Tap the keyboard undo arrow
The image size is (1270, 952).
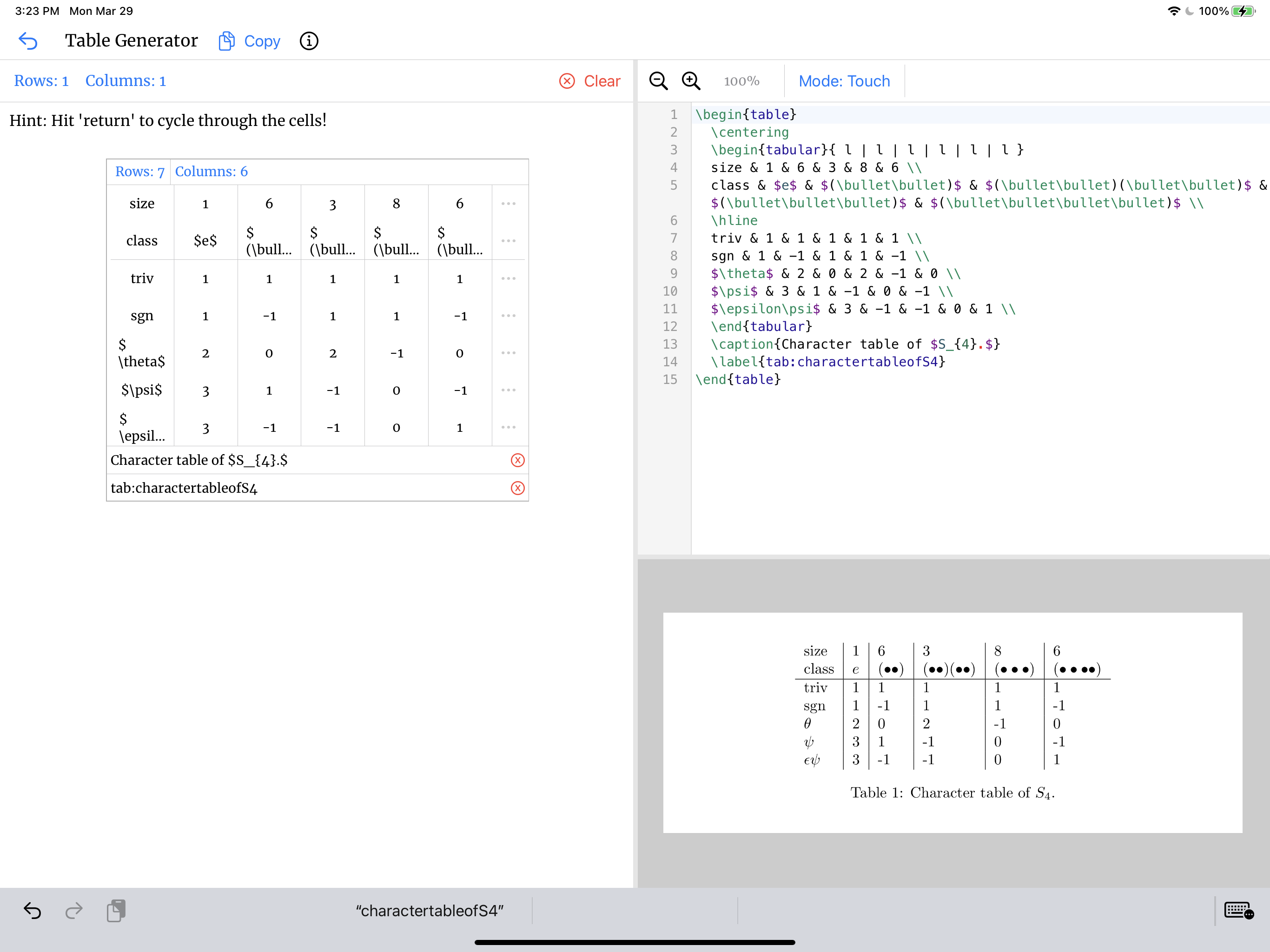[x=32, y=911]
